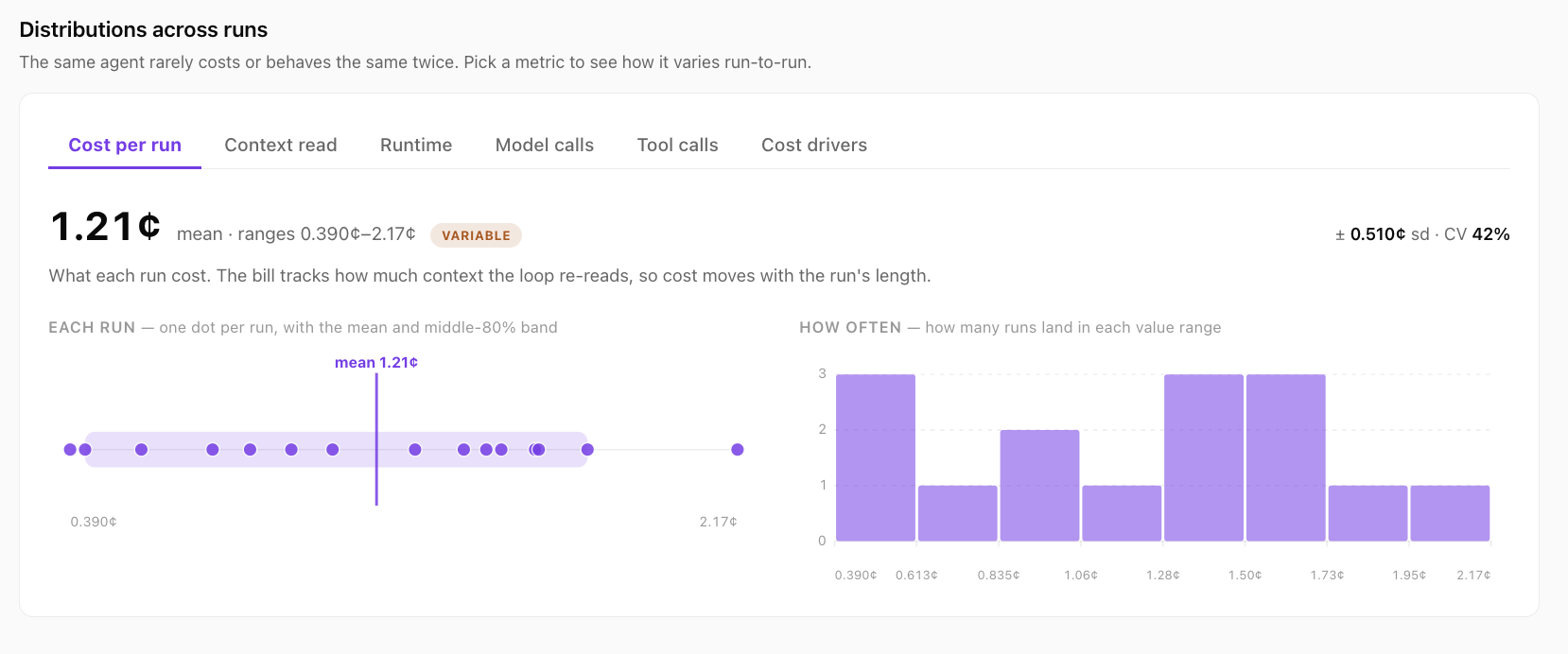The image size is (1568, 654).
Task: Click the histogram bar starting at 0.390¢
Action: [876, 457]
